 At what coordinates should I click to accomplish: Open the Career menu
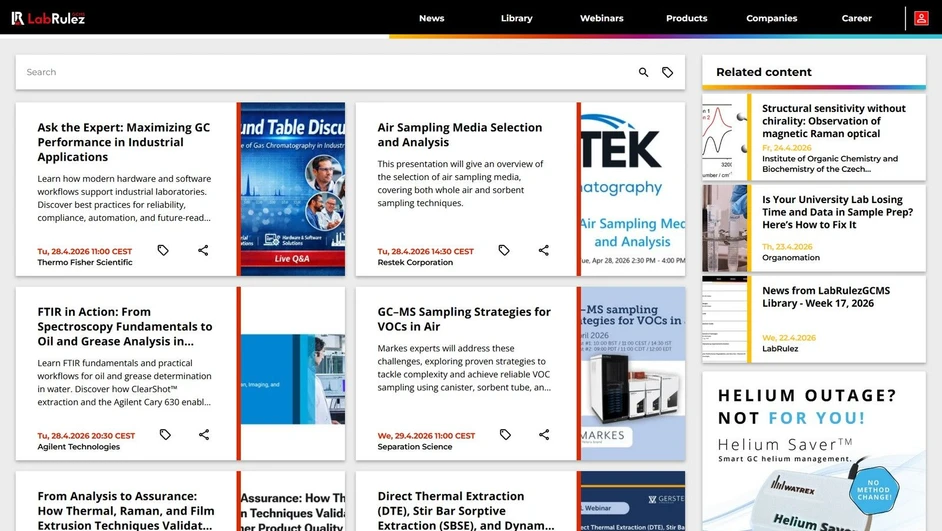857,18
